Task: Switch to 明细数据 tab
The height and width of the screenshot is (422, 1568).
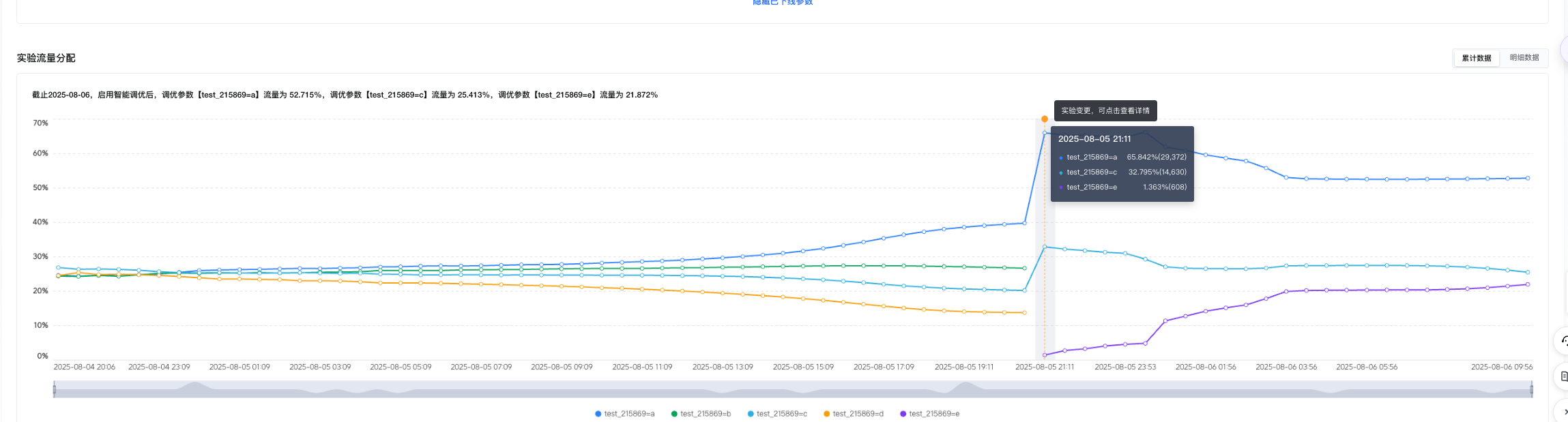Action: [1524, 58]
